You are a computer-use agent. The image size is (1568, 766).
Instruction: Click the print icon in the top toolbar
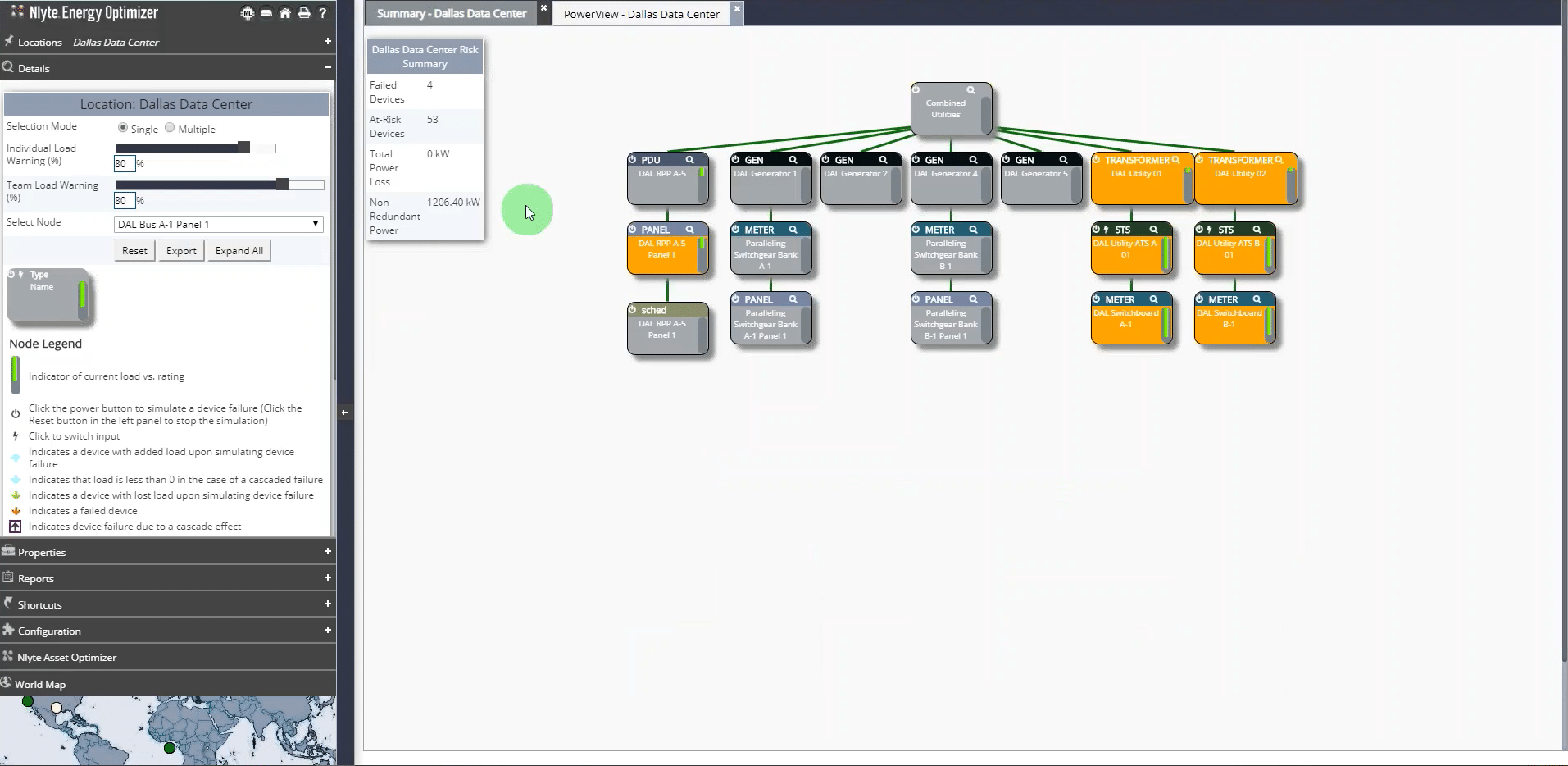[x=304, y=13]
